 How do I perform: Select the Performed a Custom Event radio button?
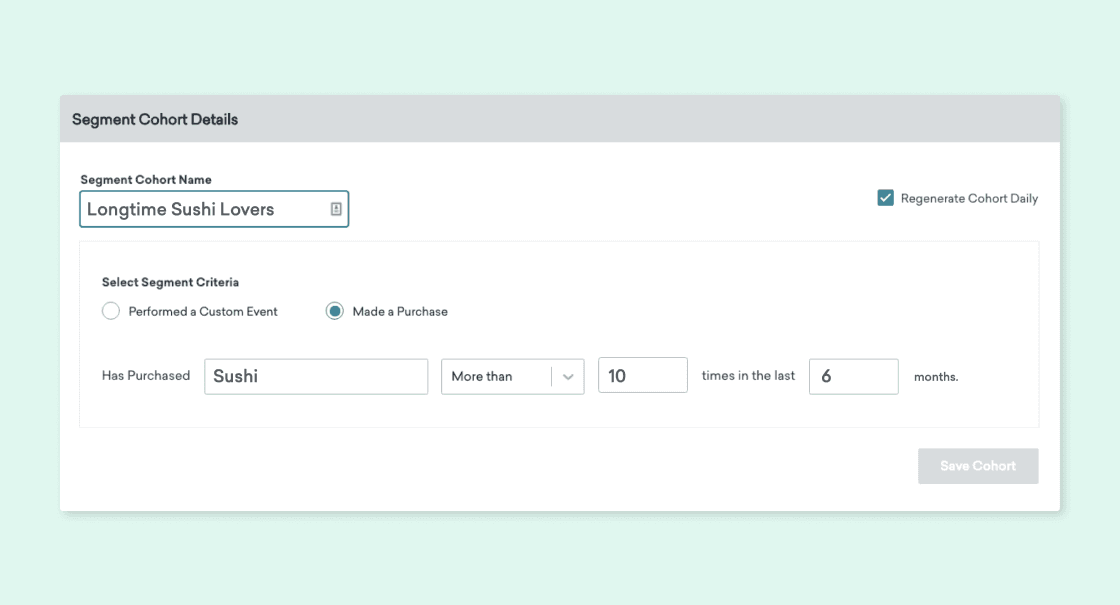tap(111, 311)
